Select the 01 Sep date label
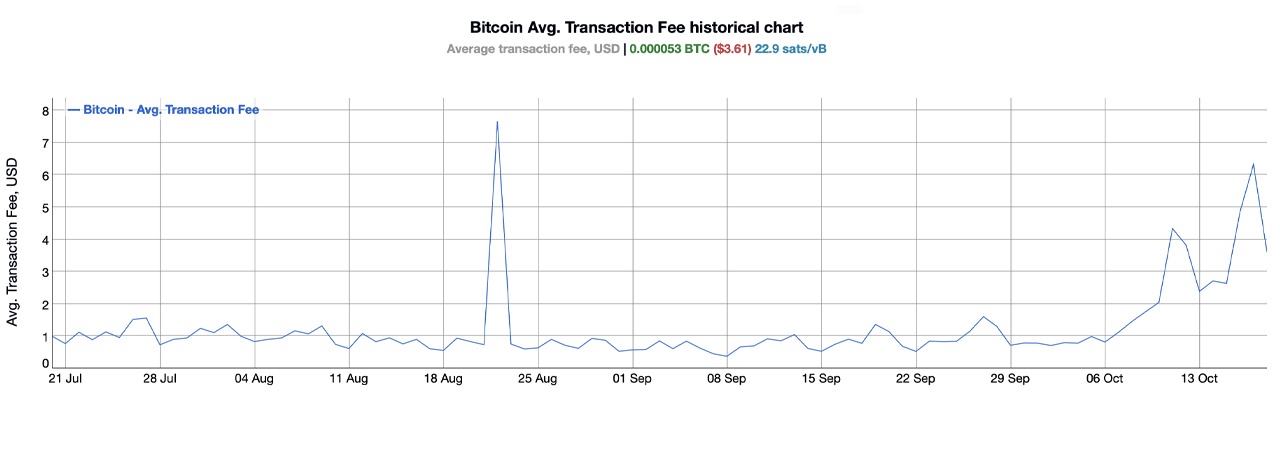Viewport: 1280px width, 450px height. (x=632, y=379)
